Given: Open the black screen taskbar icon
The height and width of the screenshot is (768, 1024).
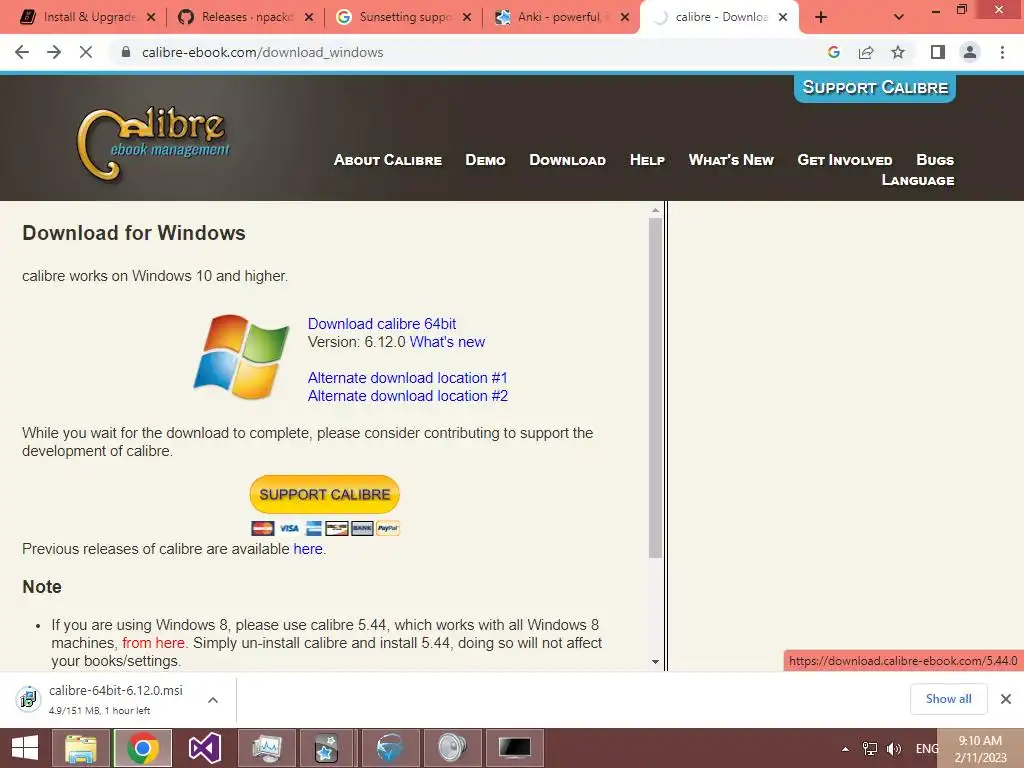Looking at the screenshot, I should point(514,748).
